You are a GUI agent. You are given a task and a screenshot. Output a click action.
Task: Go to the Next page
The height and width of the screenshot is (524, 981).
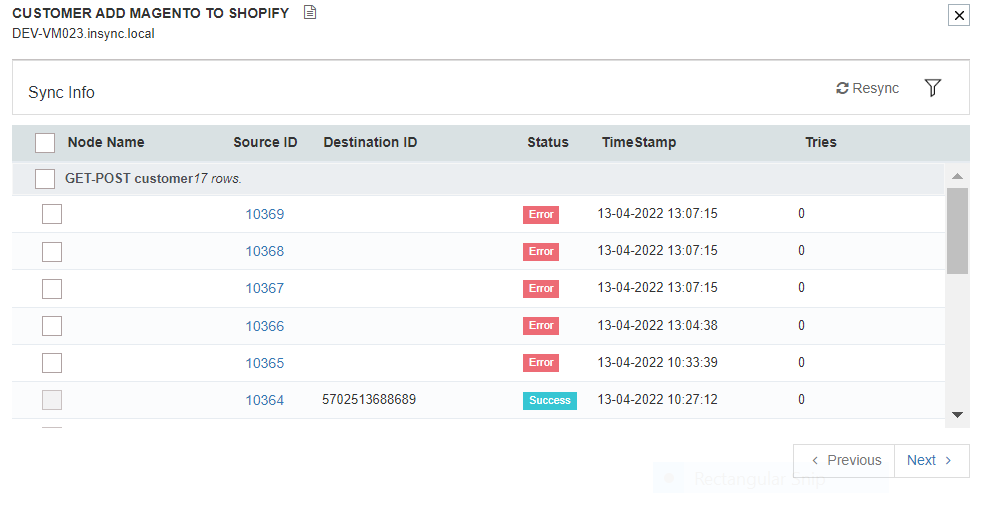coord(932,460)
